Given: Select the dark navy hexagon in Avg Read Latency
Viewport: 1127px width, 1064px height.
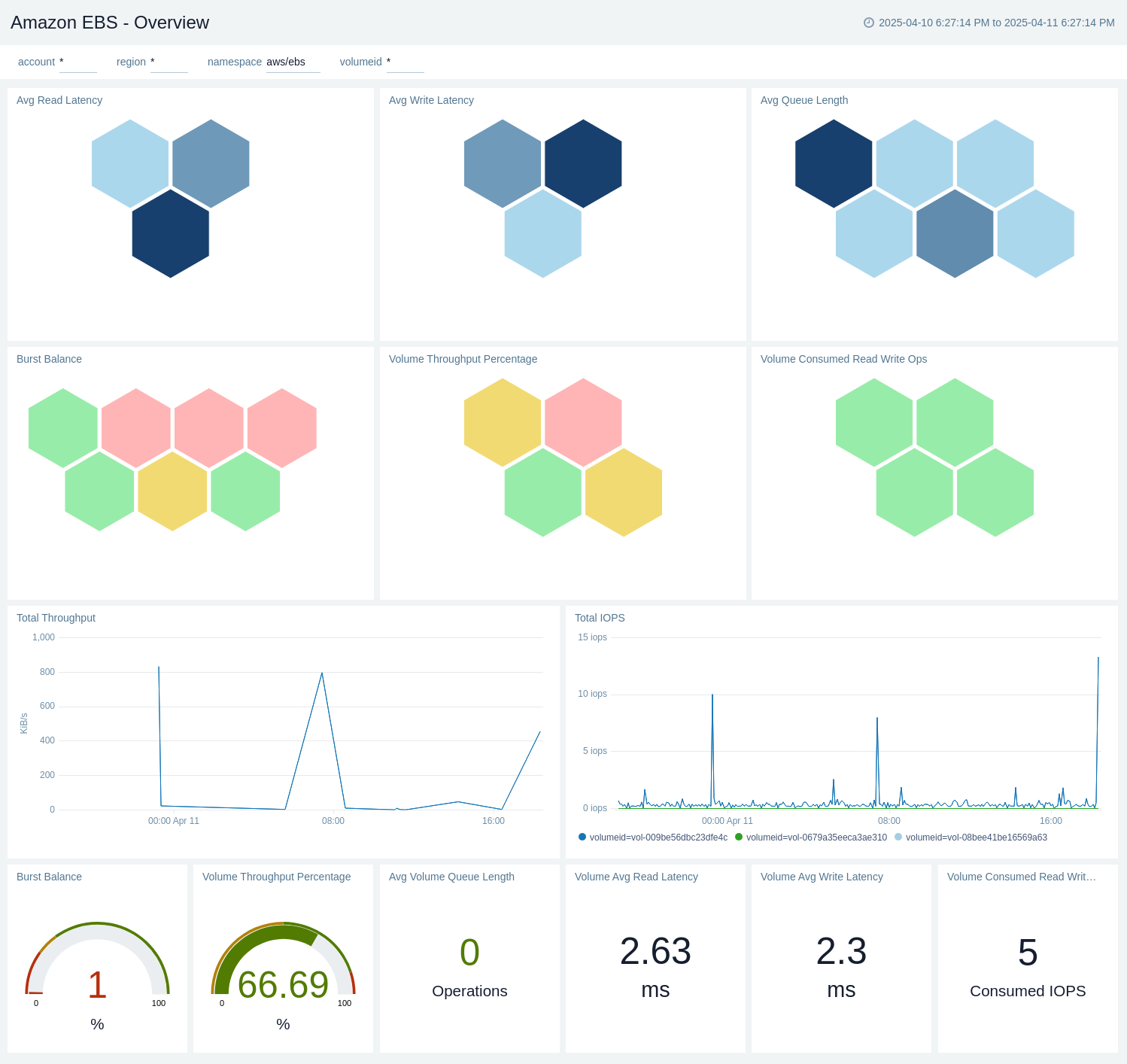Looking at the screenshot, I should coord(171,233).
